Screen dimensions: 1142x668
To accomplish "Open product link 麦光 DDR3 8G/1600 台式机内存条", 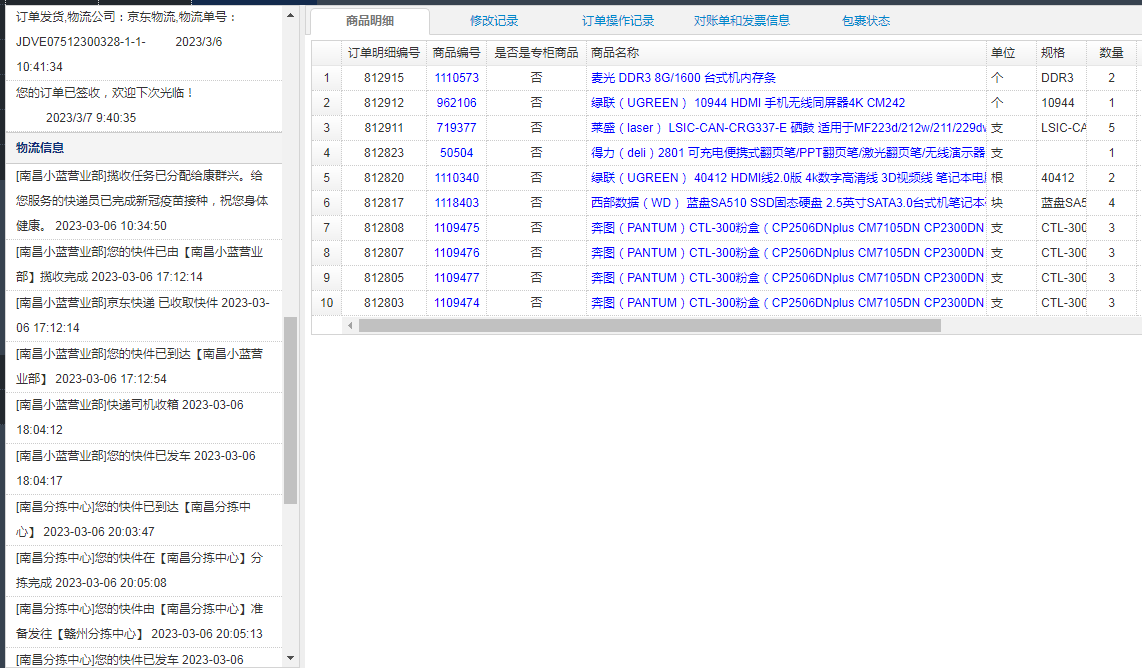I will click(x=683, y=78).
